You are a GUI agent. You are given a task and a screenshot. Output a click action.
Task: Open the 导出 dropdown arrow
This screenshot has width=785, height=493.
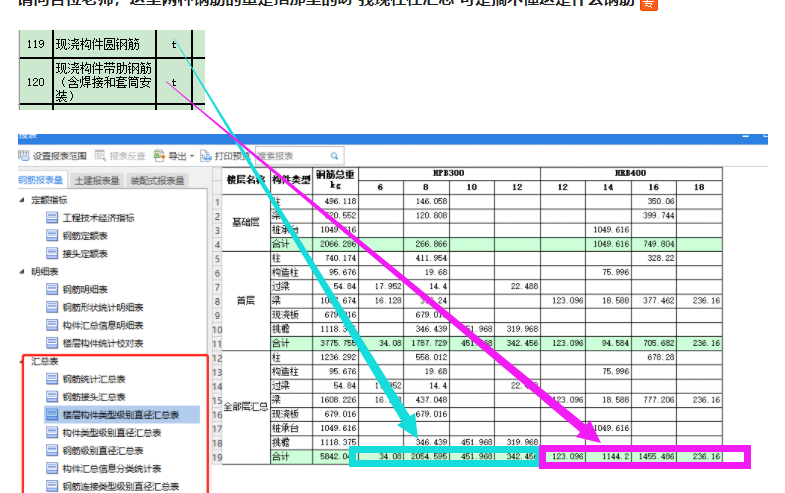192,156
